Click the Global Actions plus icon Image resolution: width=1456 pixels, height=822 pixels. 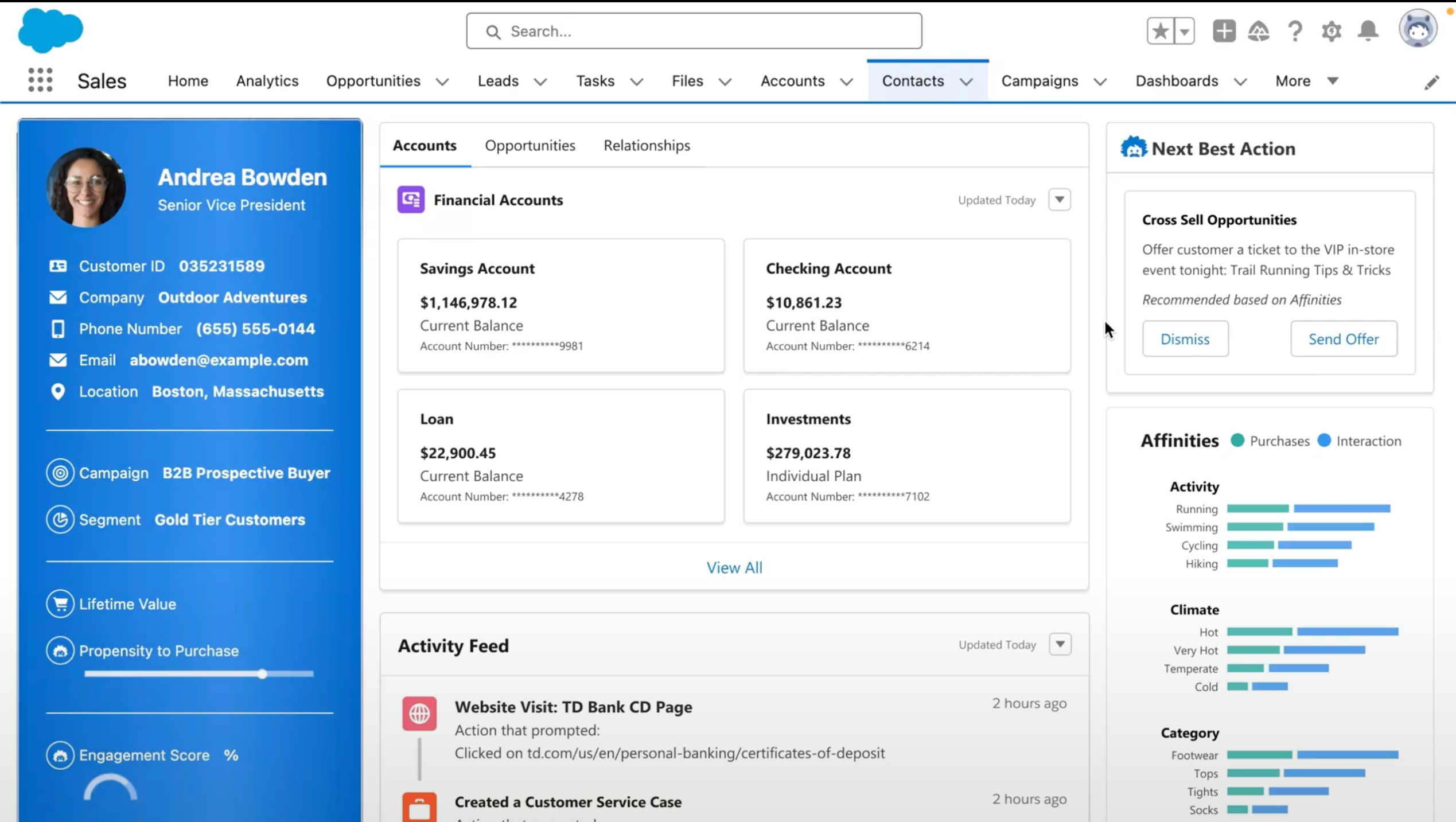1224,31
